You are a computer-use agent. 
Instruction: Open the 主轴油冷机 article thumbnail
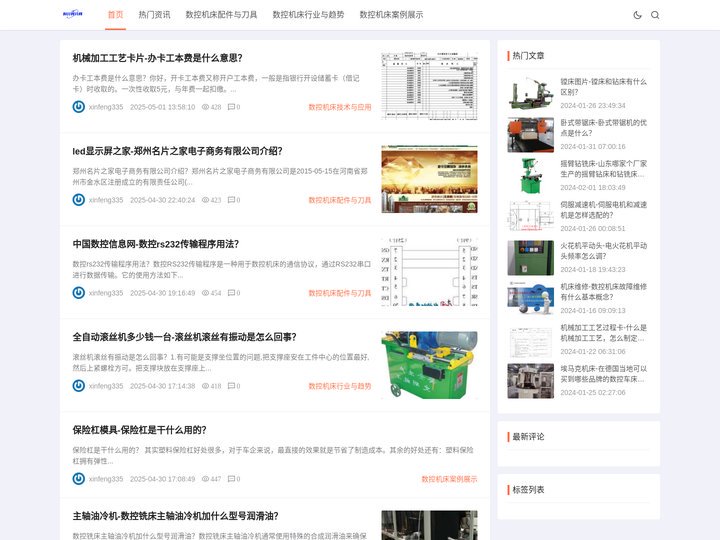point(429,525)
